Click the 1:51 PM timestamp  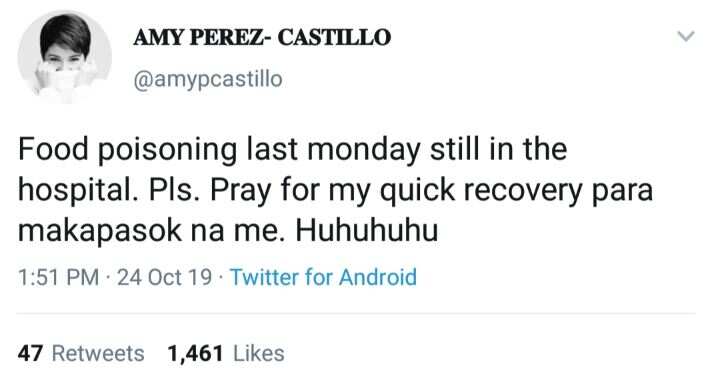click(58, 277)
